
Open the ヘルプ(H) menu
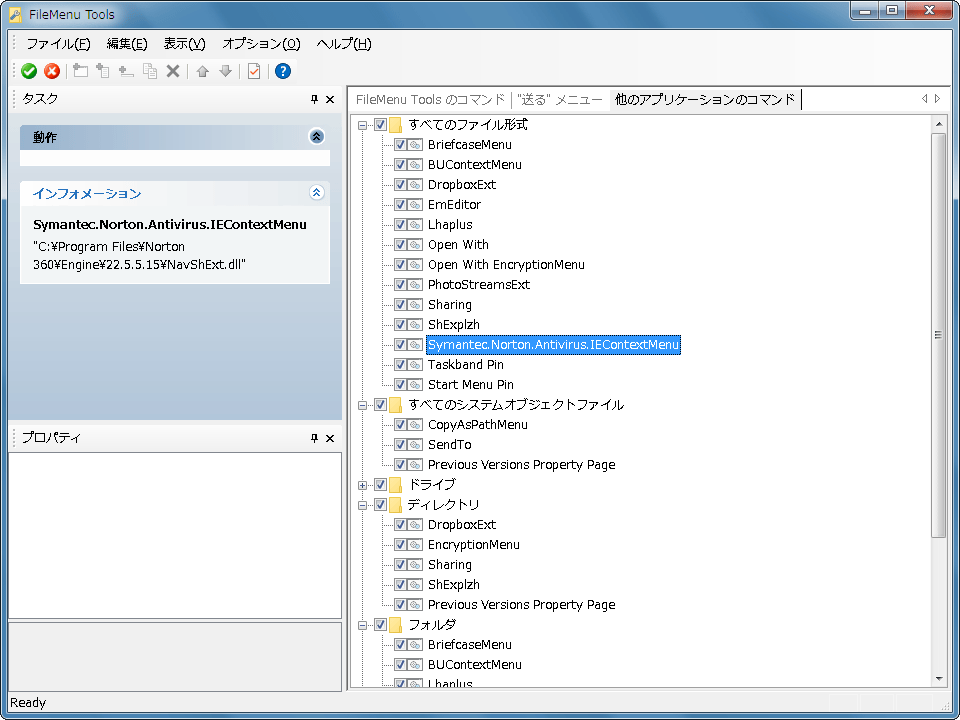pos(344,44)
